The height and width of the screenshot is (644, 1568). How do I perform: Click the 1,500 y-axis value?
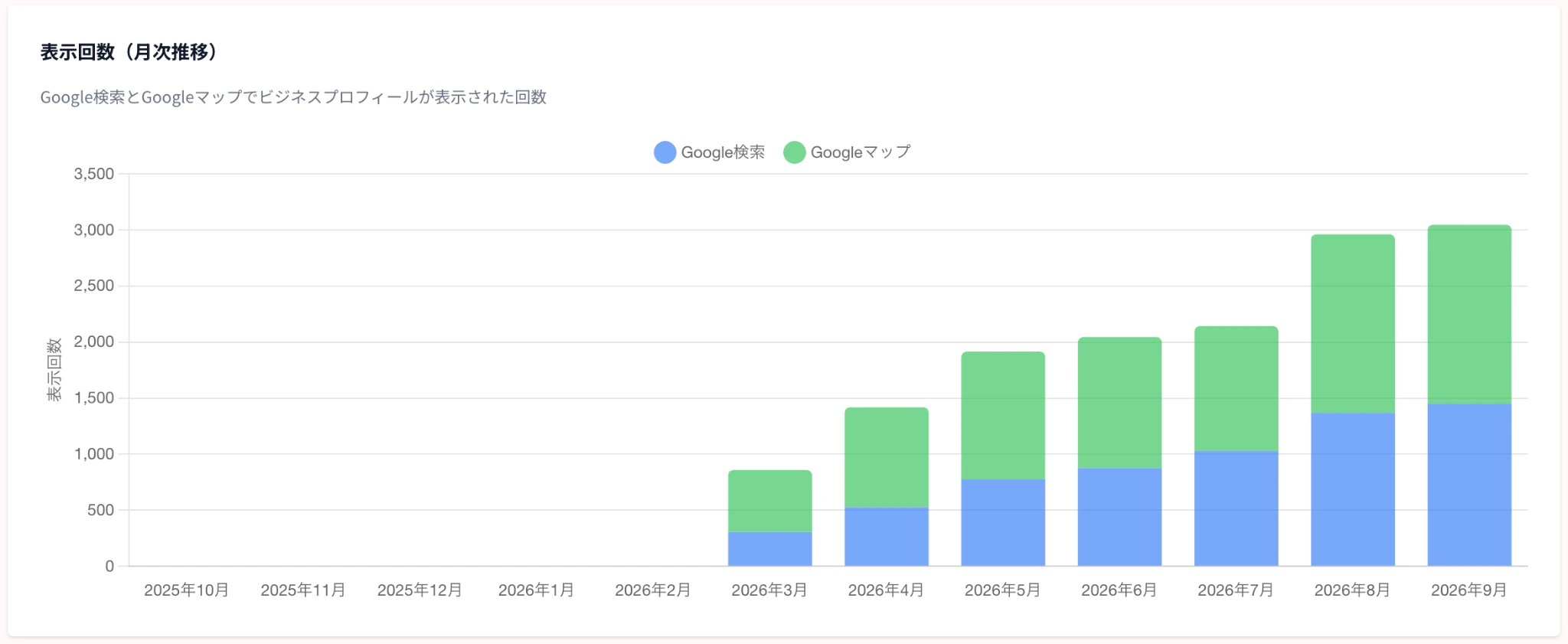[x=94, y=398]
